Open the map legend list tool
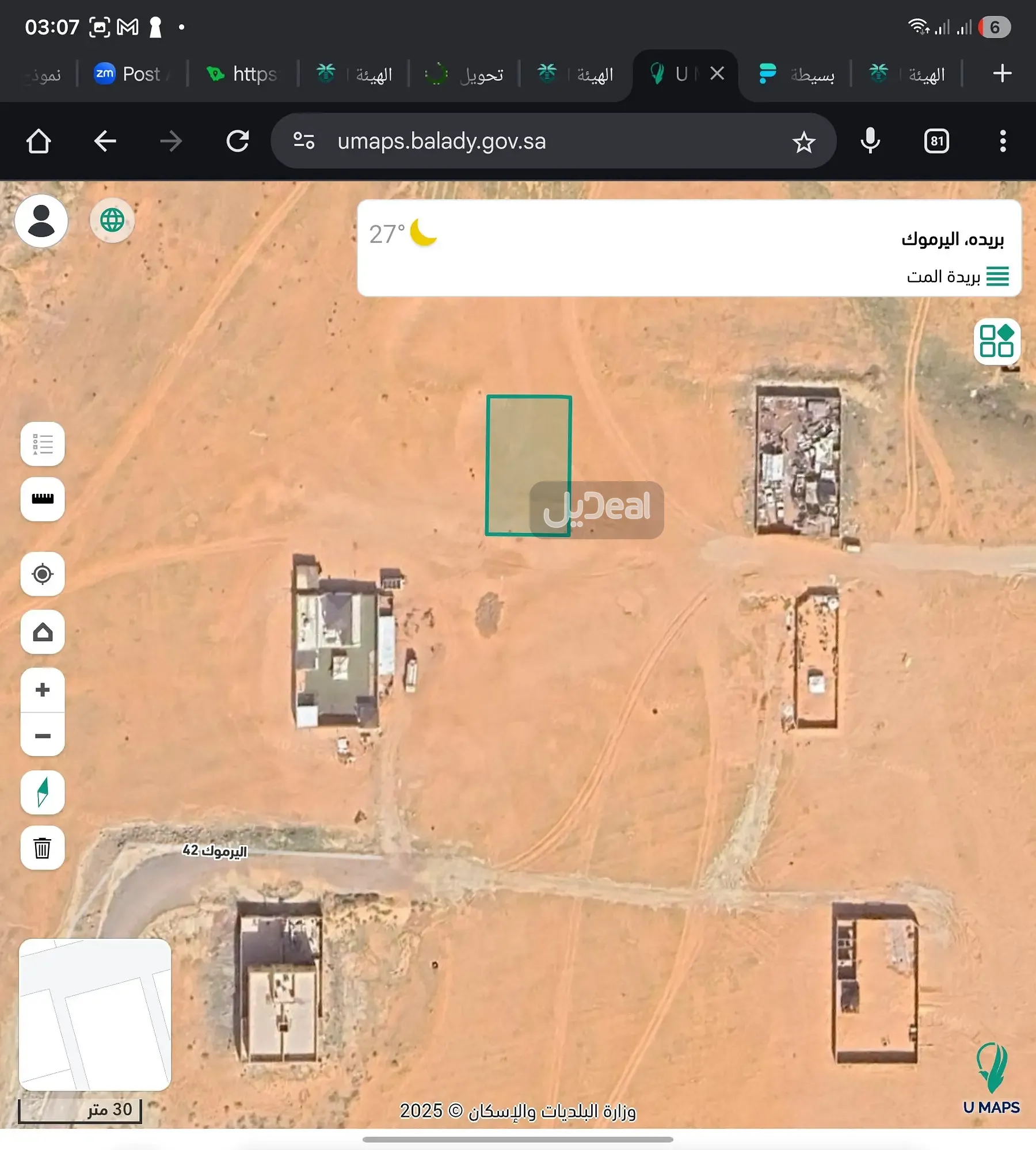This screenshot has width=1036, height=1150. point(43,444)
